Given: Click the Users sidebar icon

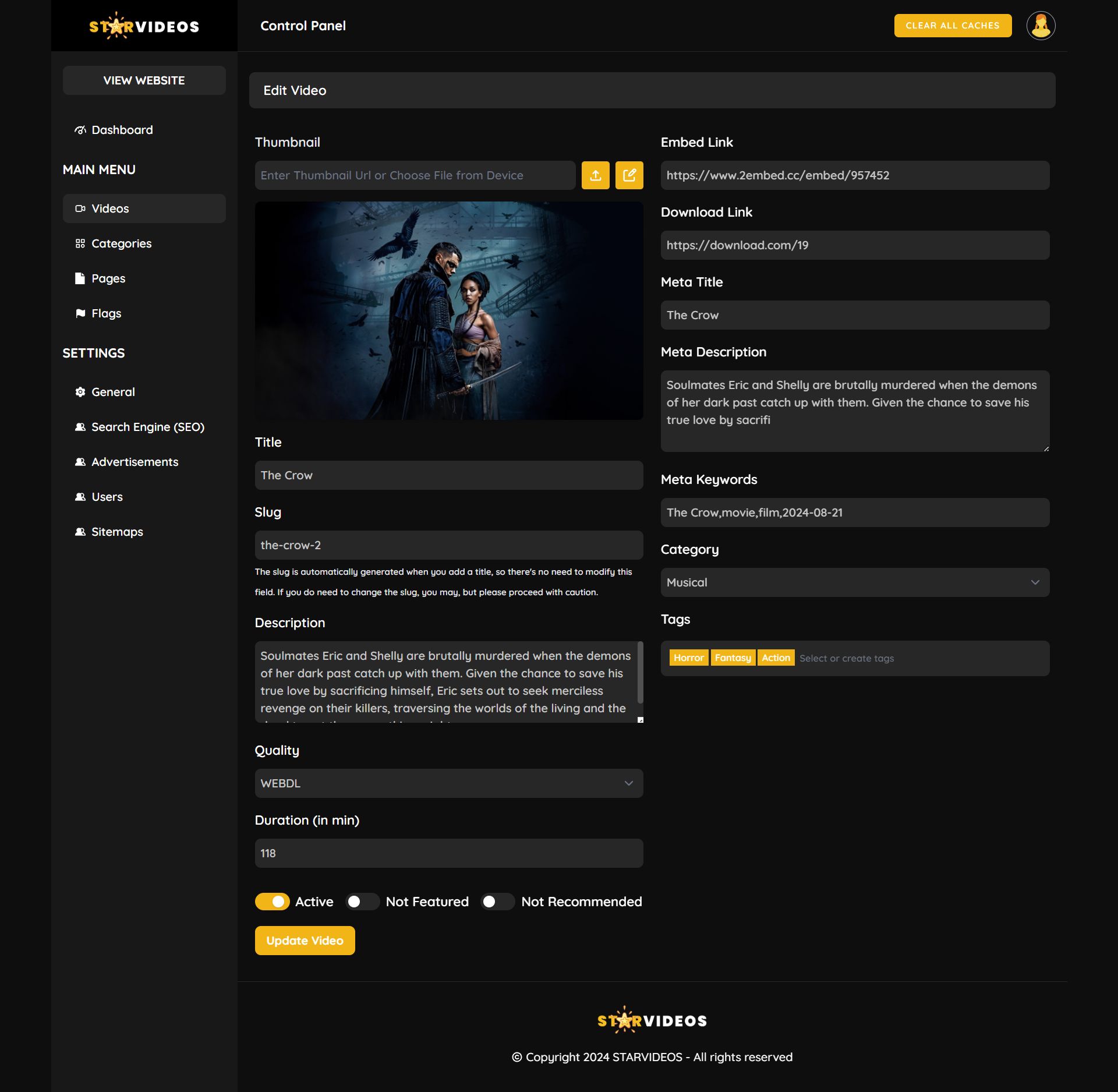Looking at the screenshot, I should (x=80, y=497).
